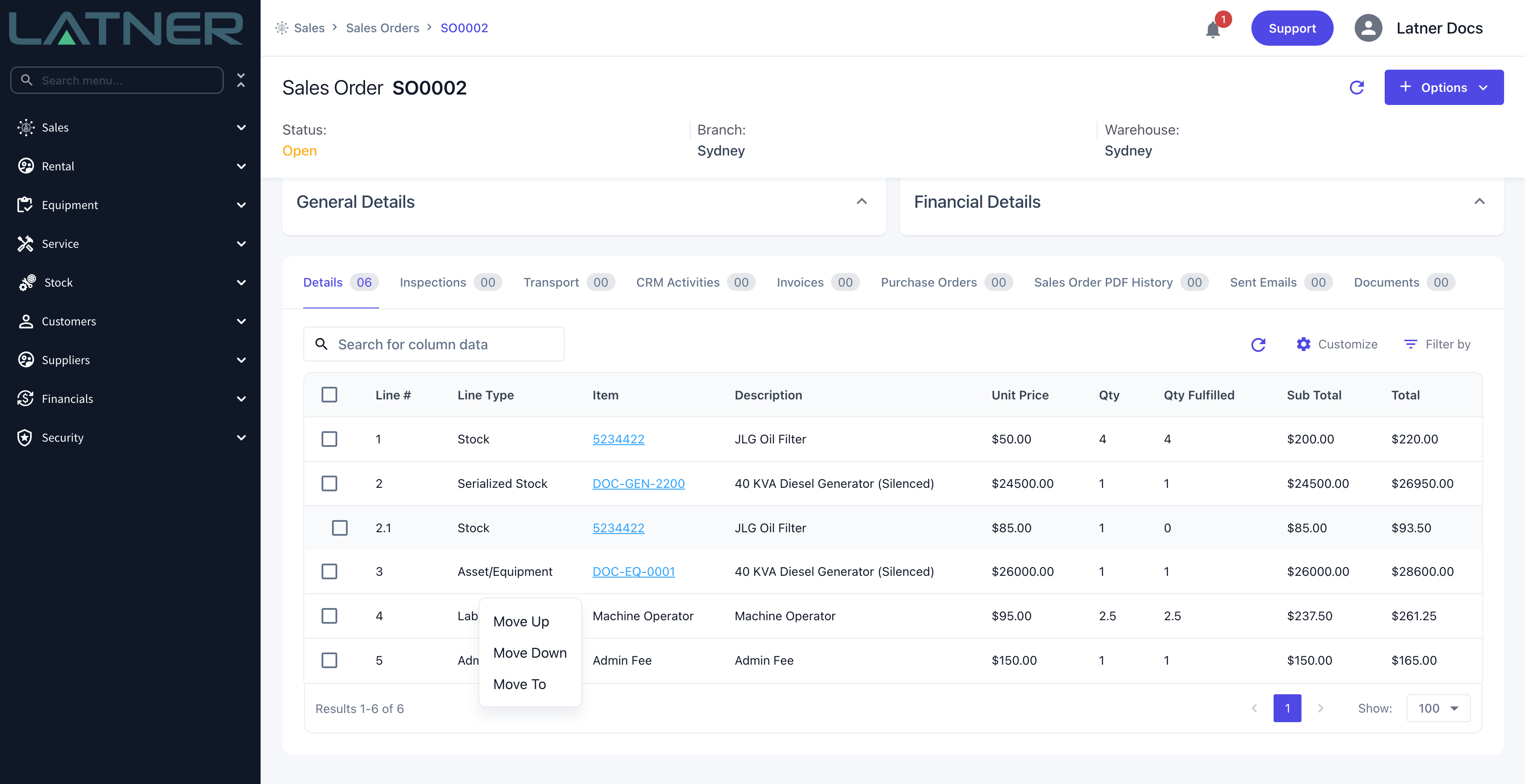Click the Details tab
Viewport: 1525px width, 784px height.
340,282
